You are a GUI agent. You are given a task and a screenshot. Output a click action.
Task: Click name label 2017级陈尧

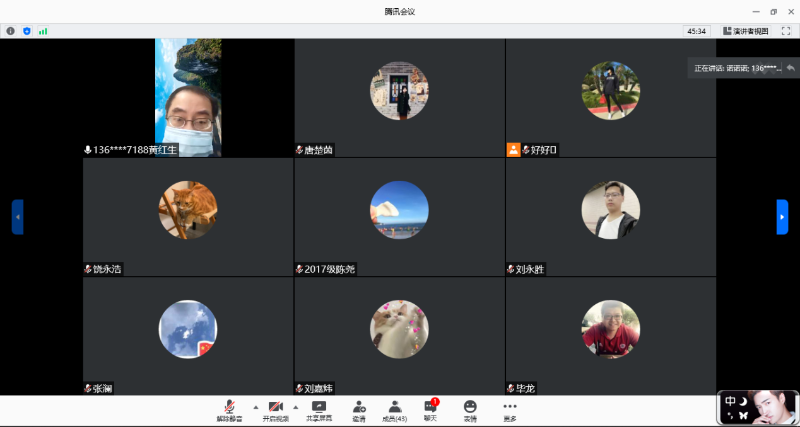point(330,269)
